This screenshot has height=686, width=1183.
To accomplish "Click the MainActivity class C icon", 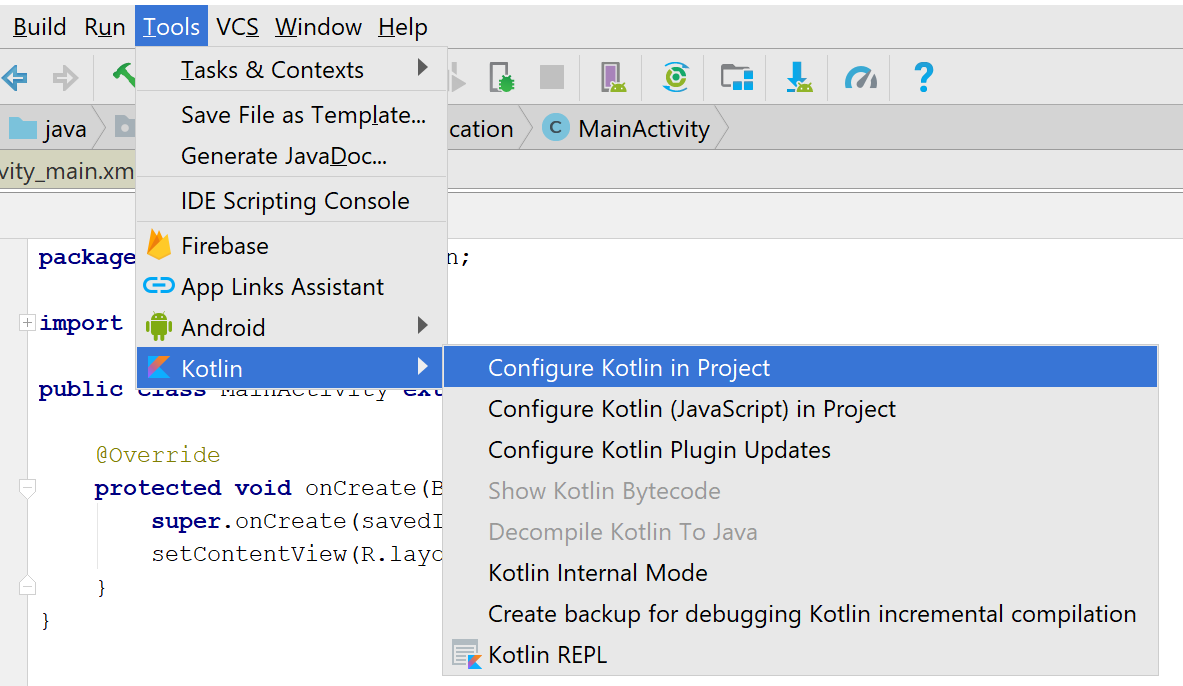I will 556,128.
